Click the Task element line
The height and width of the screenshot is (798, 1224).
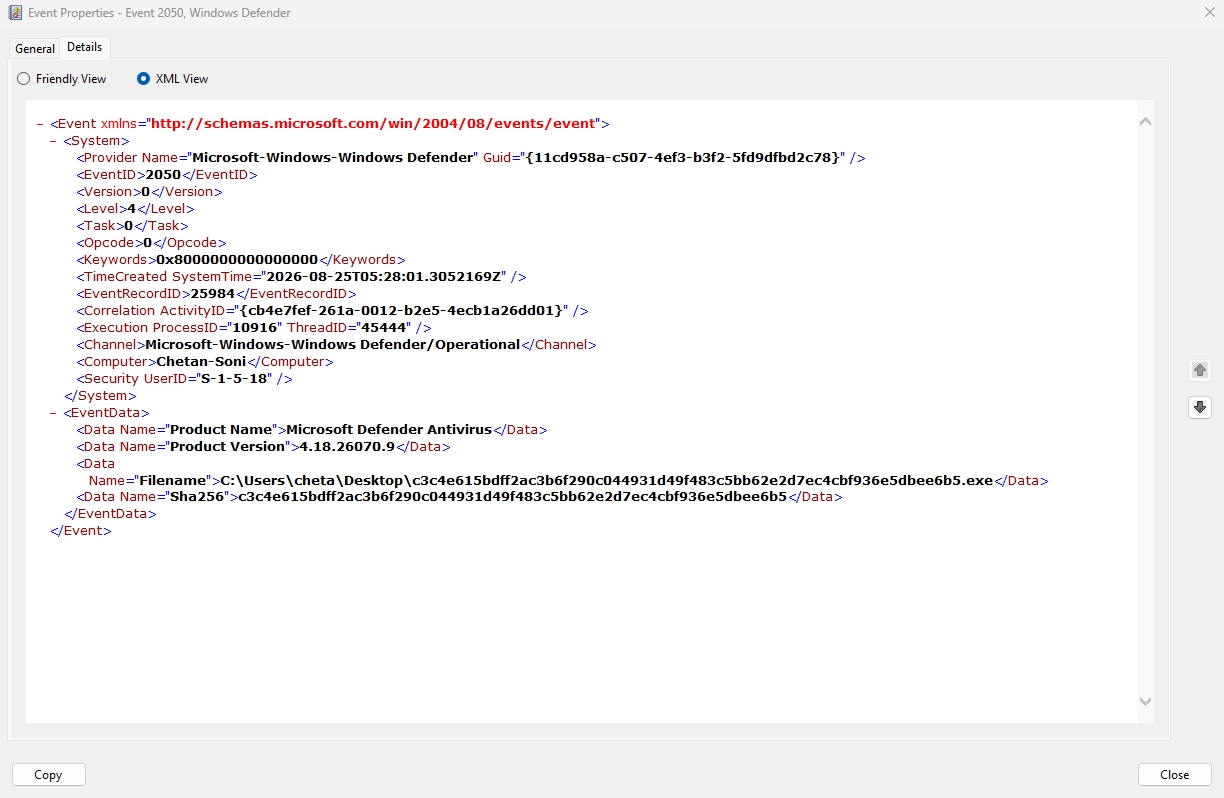tap(132, 226)
